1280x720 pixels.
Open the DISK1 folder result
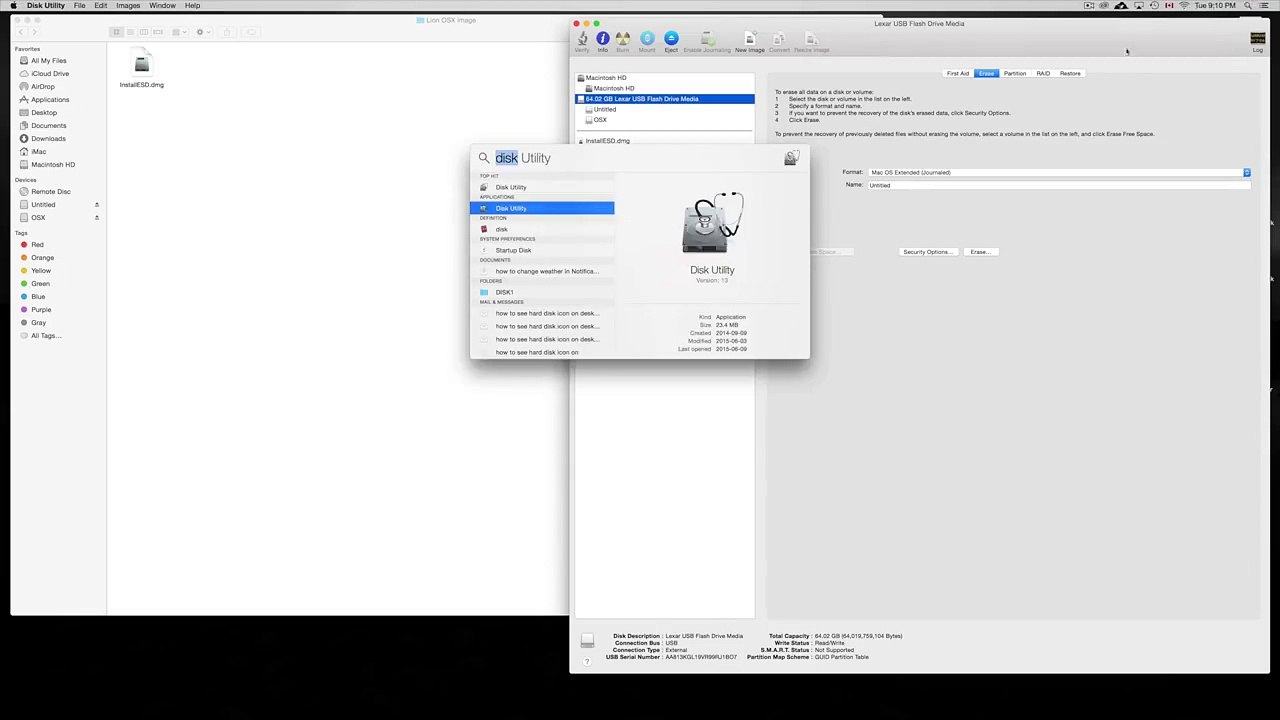[542, 292]
